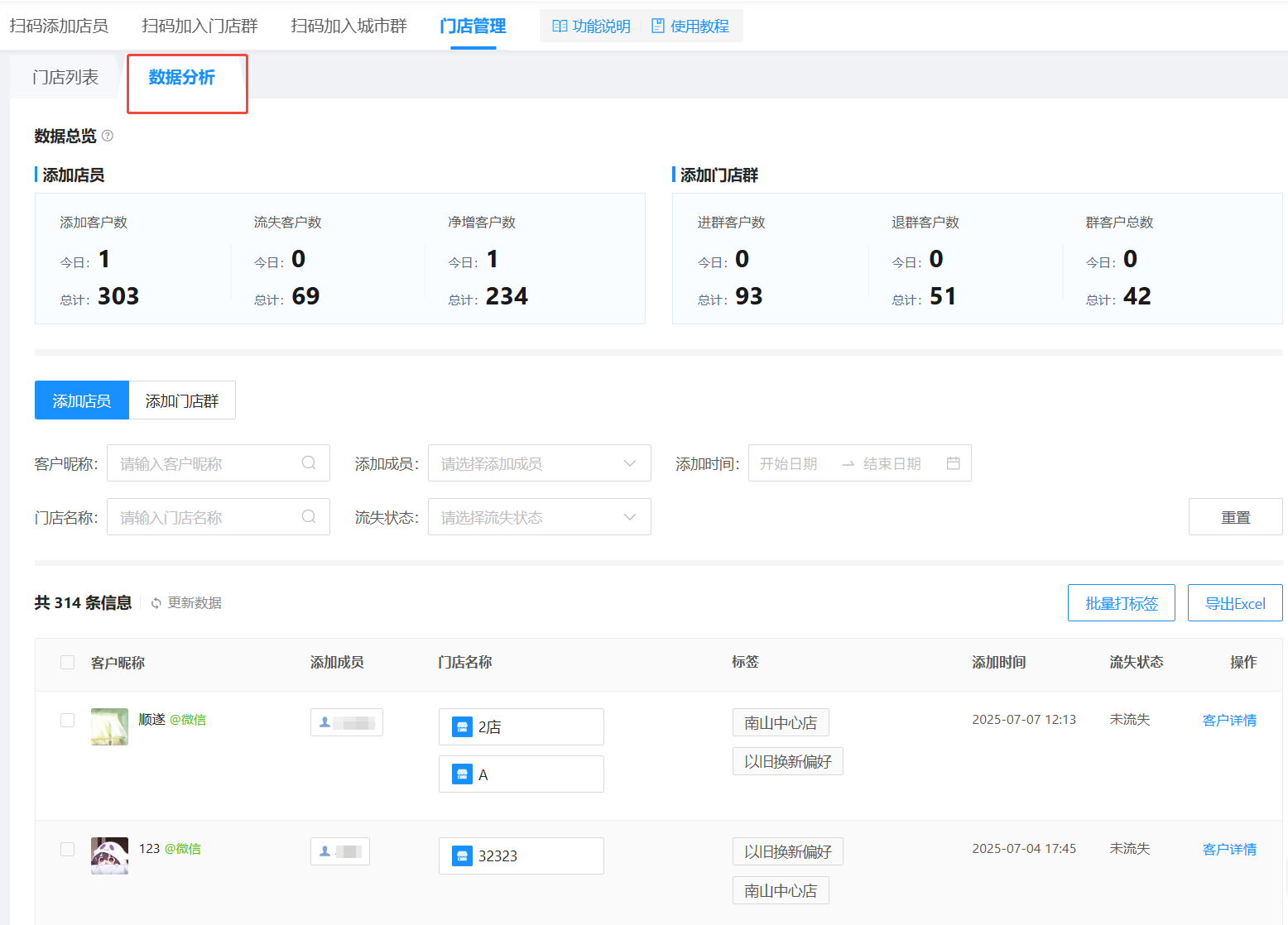The image size is (1288, 925).
Task: Click the 退群客户数 total value 51
Action: [943, 296]
